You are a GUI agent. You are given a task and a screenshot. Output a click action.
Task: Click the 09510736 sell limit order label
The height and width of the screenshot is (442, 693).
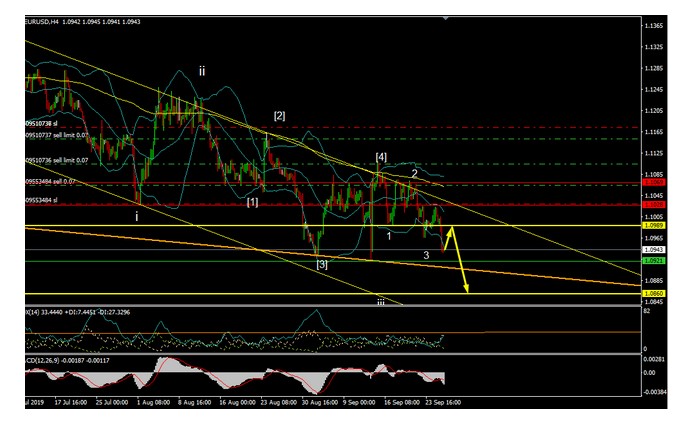pos(60,160)
